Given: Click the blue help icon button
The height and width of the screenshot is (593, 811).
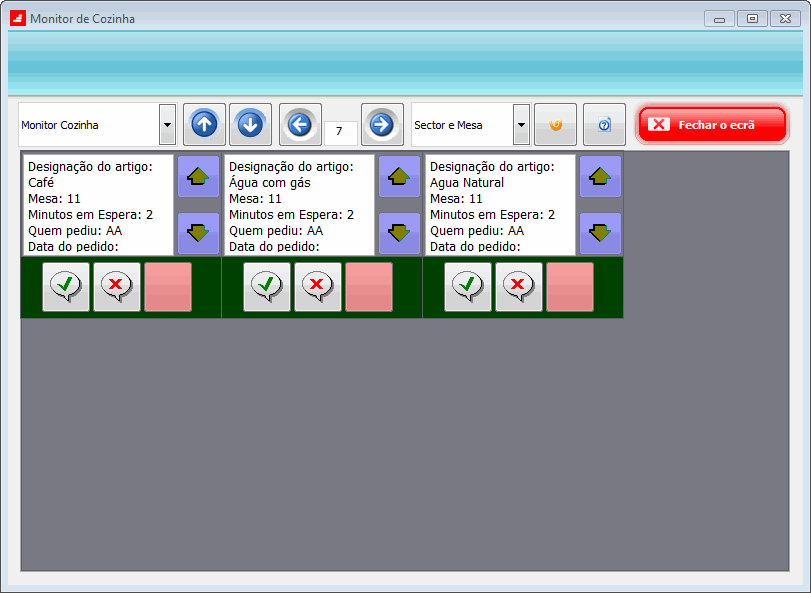Looking at the screenshot, I should pos(604,125).
